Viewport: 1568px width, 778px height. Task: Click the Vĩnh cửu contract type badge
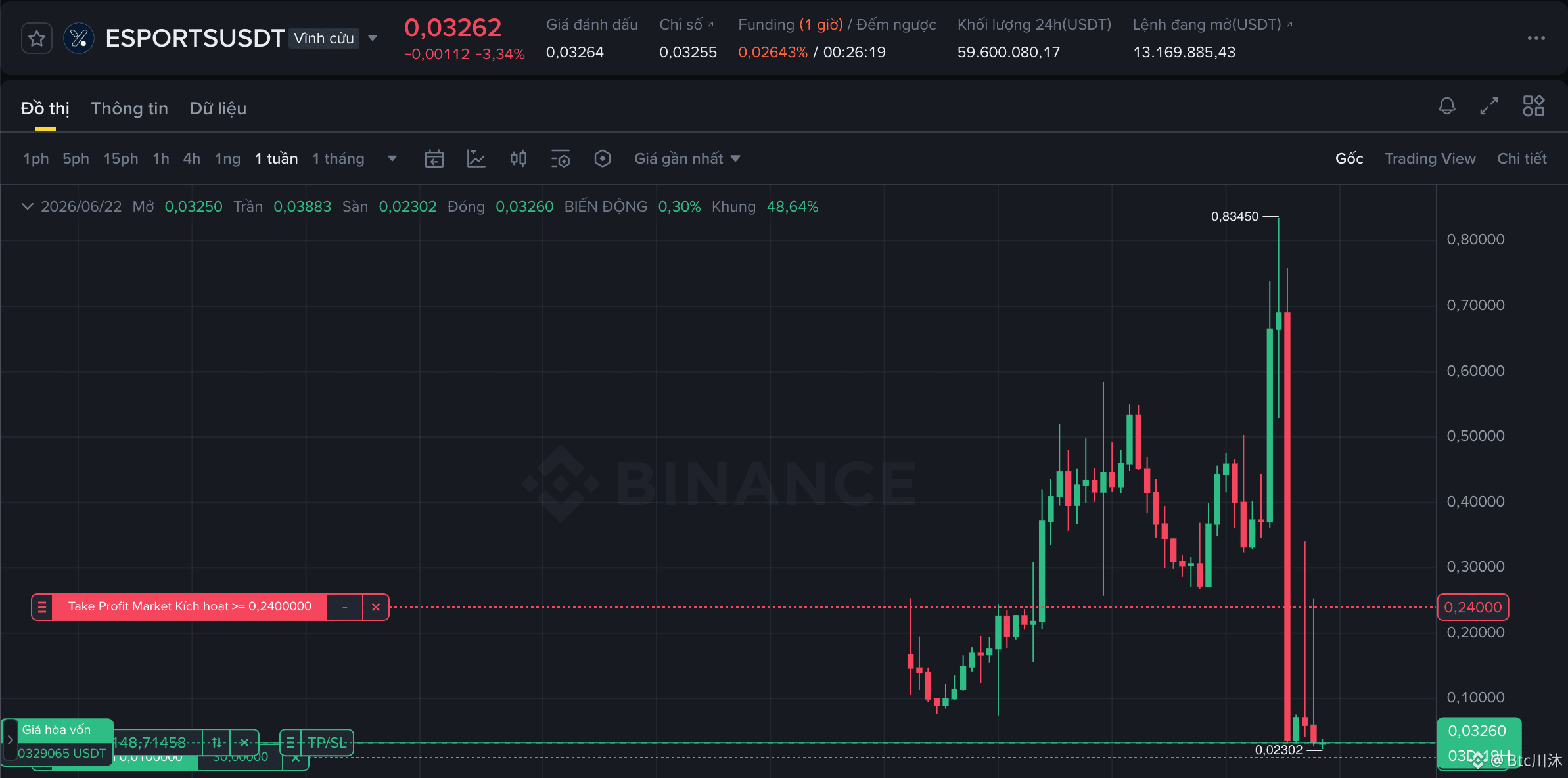324,38
